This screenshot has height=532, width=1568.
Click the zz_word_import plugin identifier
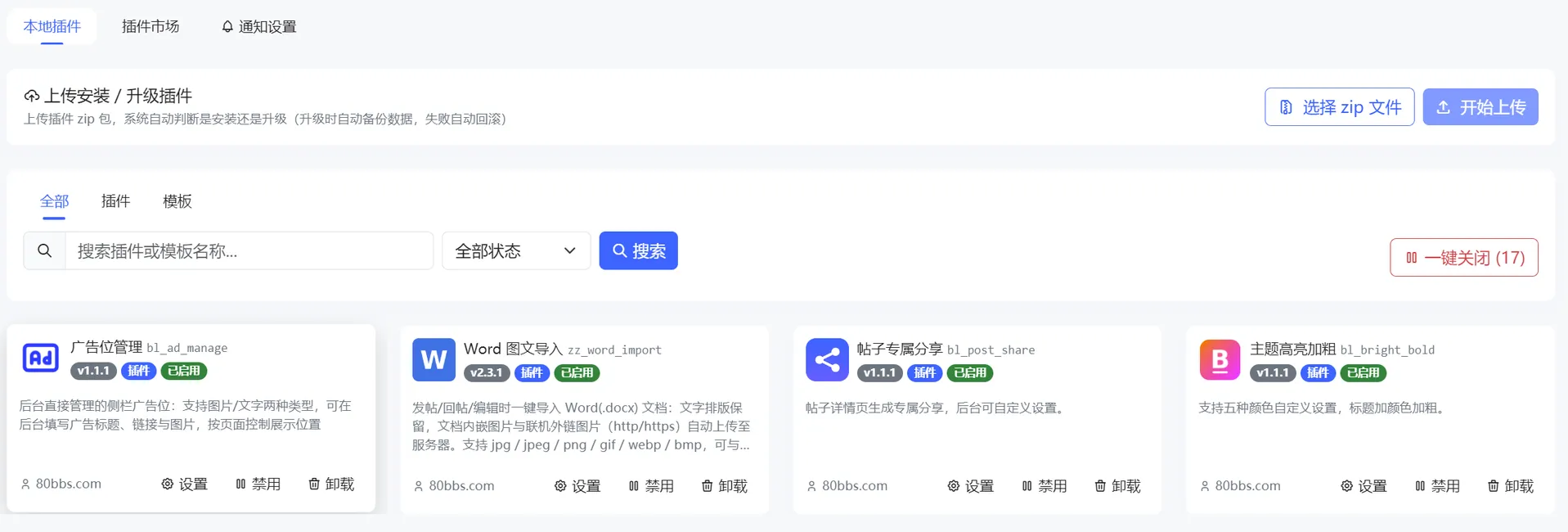pyautogui.click(x=615, y=350)
